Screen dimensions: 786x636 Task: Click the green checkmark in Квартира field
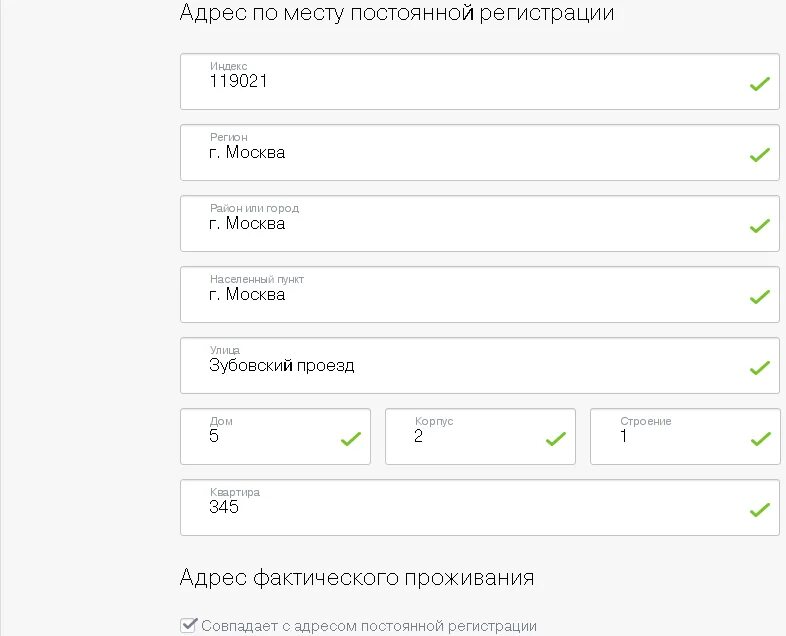coord(759,510)
